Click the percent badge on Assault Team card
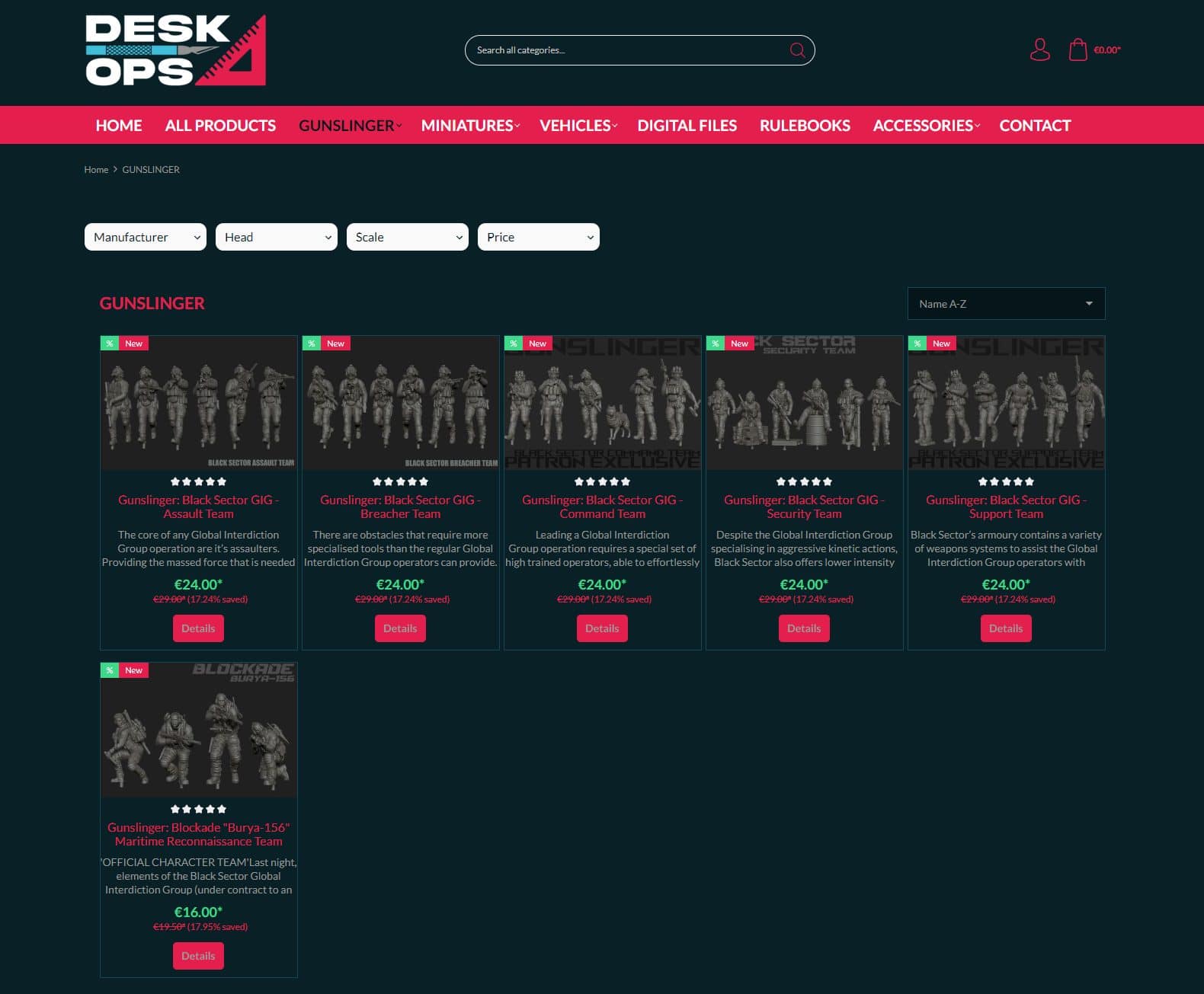Image resolution: width=1204 pixels, height=994 pixels. pyautogui.click(x=110, y=344)
